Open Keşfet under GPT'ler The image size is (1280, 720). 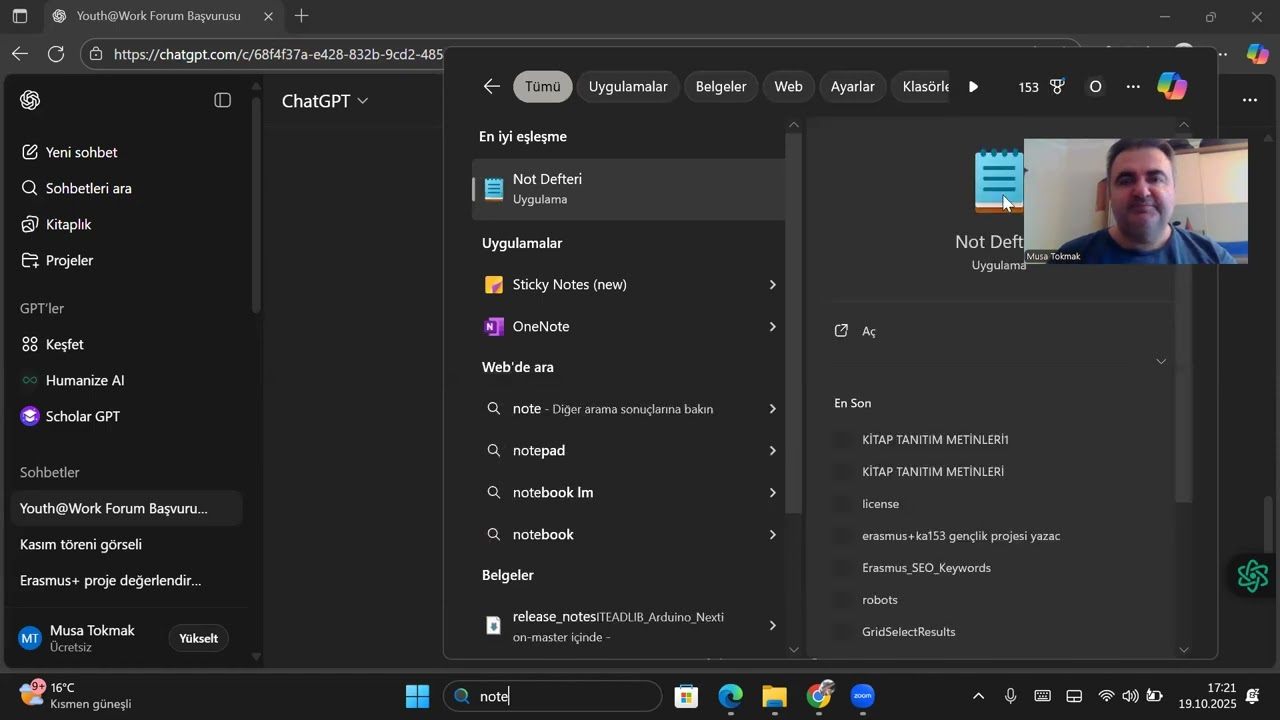click(53, 344)
